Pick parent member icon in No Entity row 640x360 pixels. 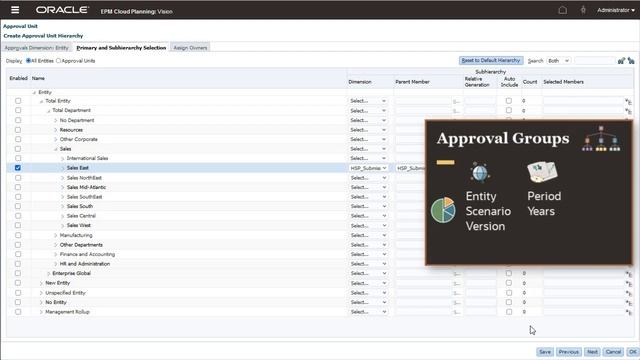(456, 303)
